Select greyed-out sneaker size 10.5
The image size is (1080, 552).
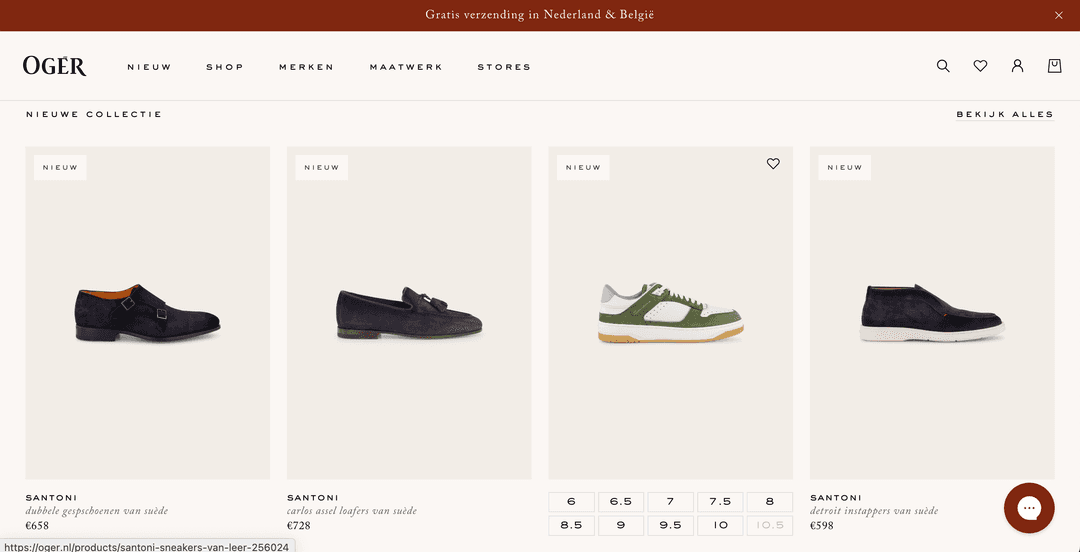(x=769, y=525)
